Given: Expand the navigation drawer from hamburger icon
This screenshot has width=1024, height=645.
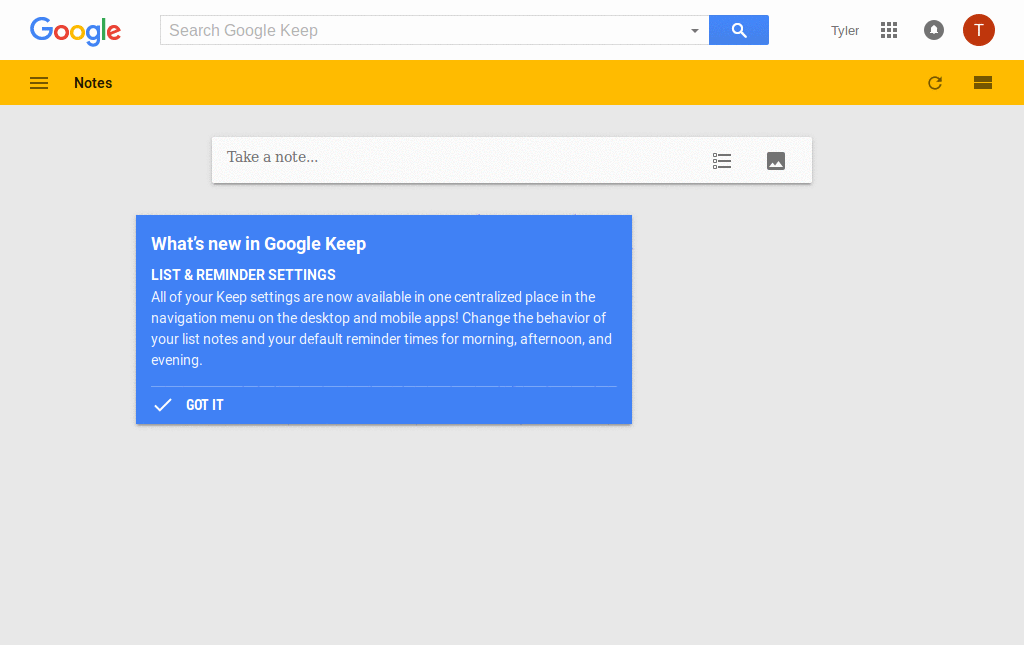Looking at the screenshot, I should click(x=38, y=83).
